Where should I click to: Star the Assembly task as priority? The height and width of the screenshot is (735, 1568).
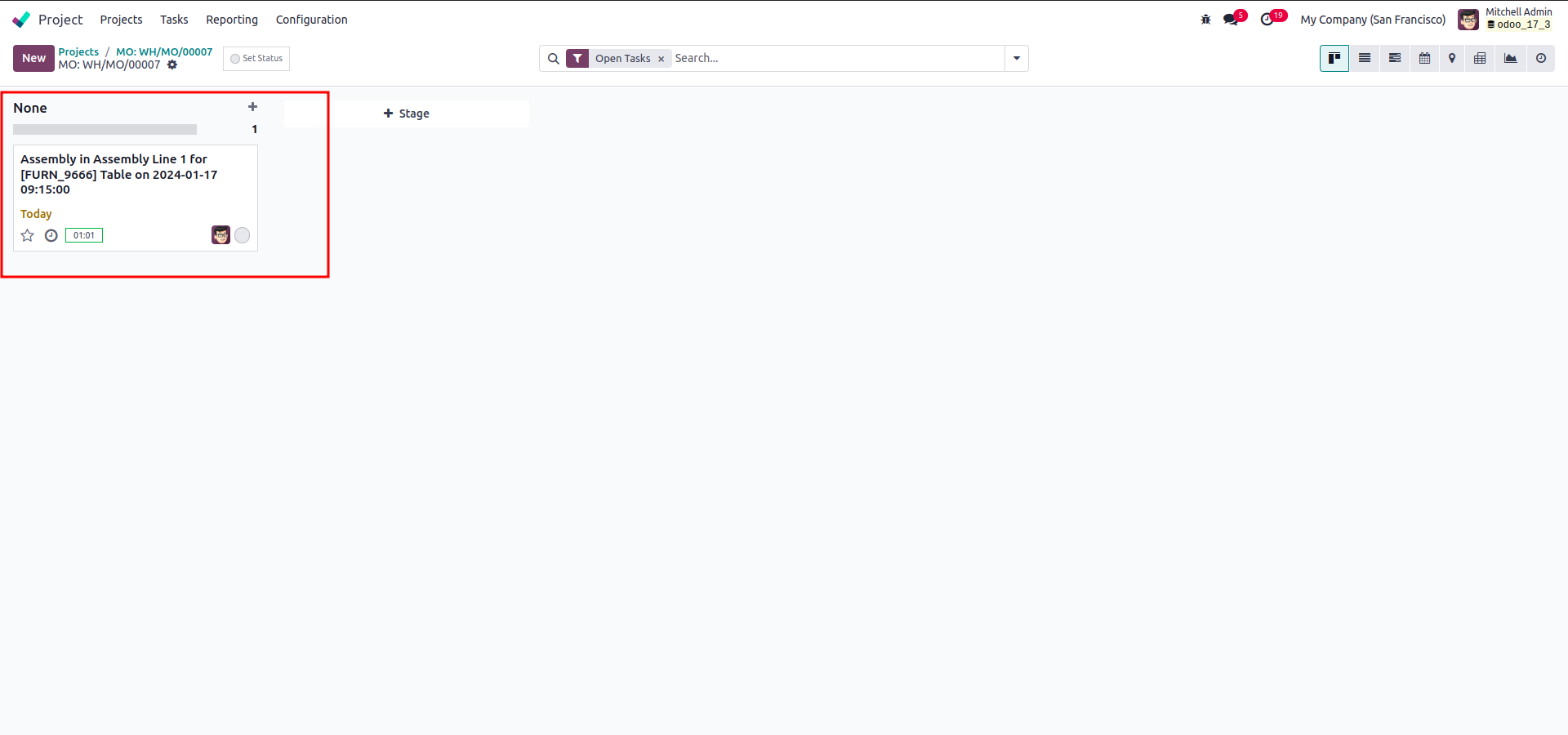(x=28, y=235)
